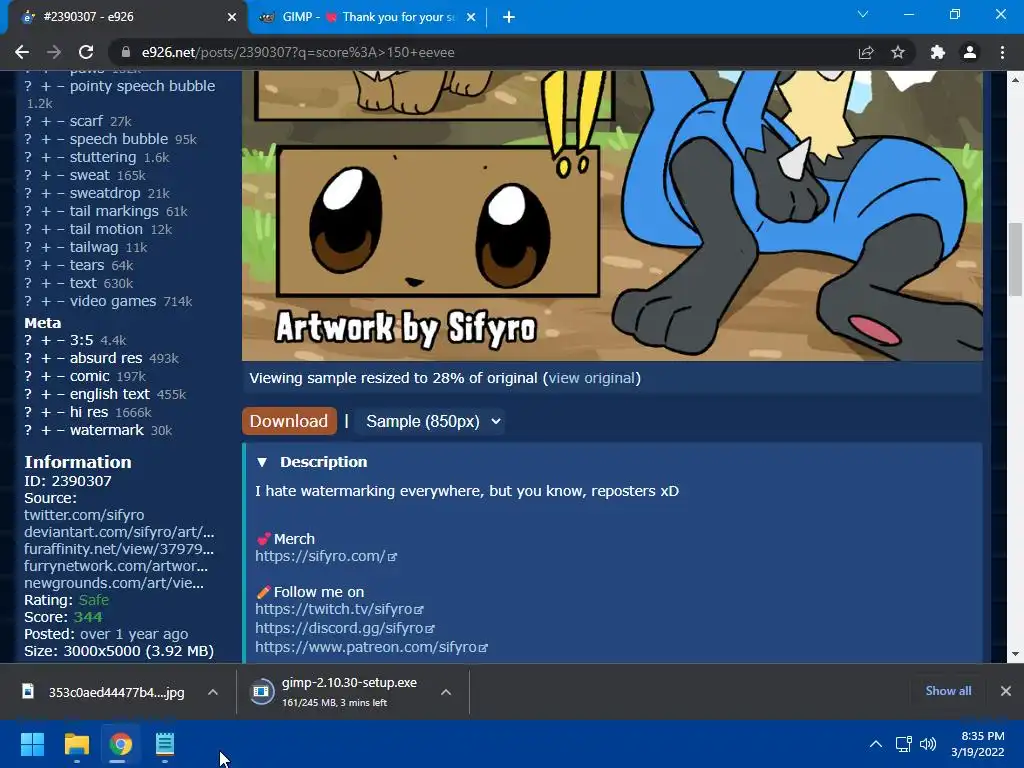Click the question mark next to 3:5 tag

click(x=28, y=341)
